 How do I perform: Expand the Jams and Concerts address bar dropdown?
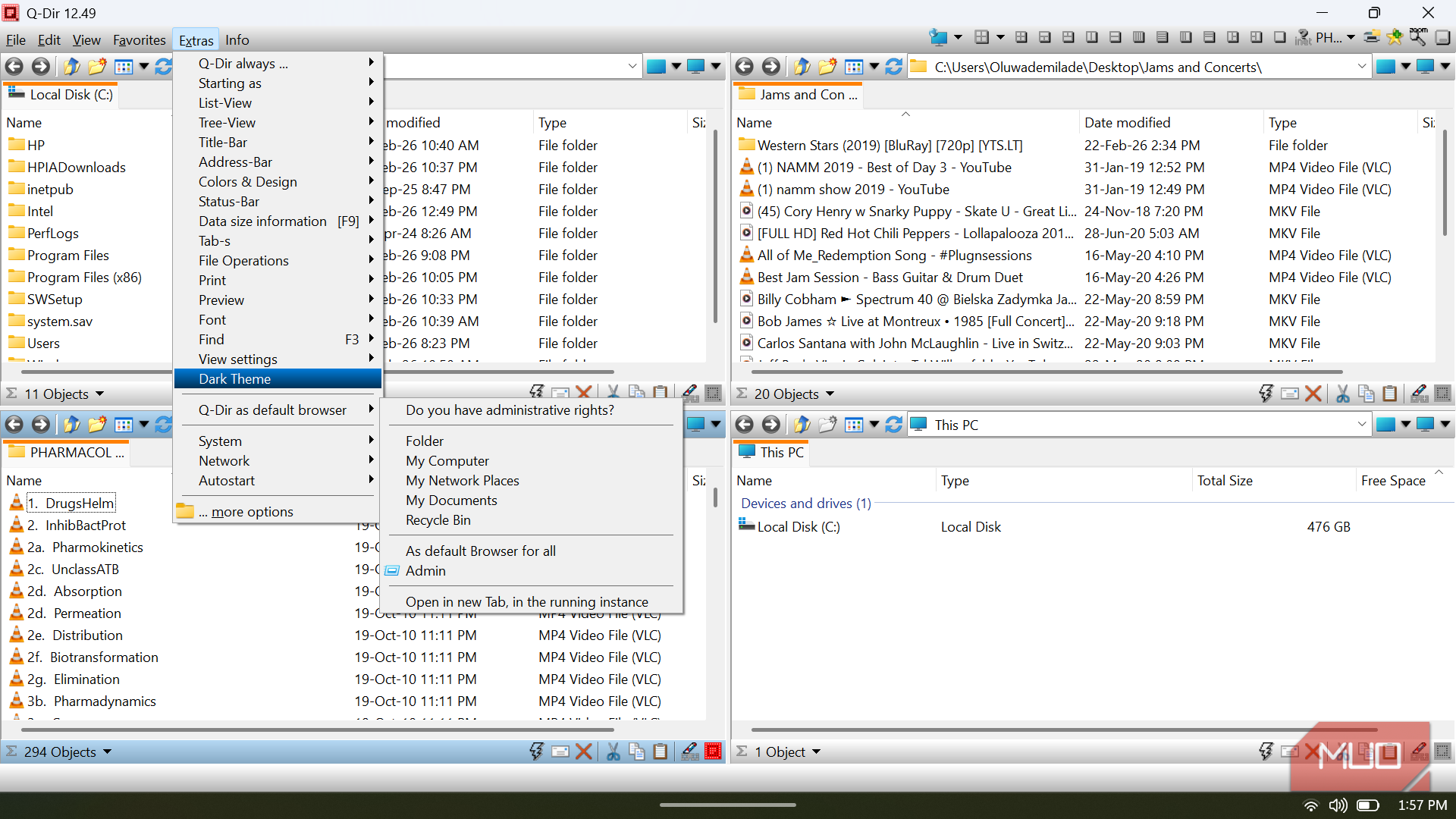point(1361,67)
